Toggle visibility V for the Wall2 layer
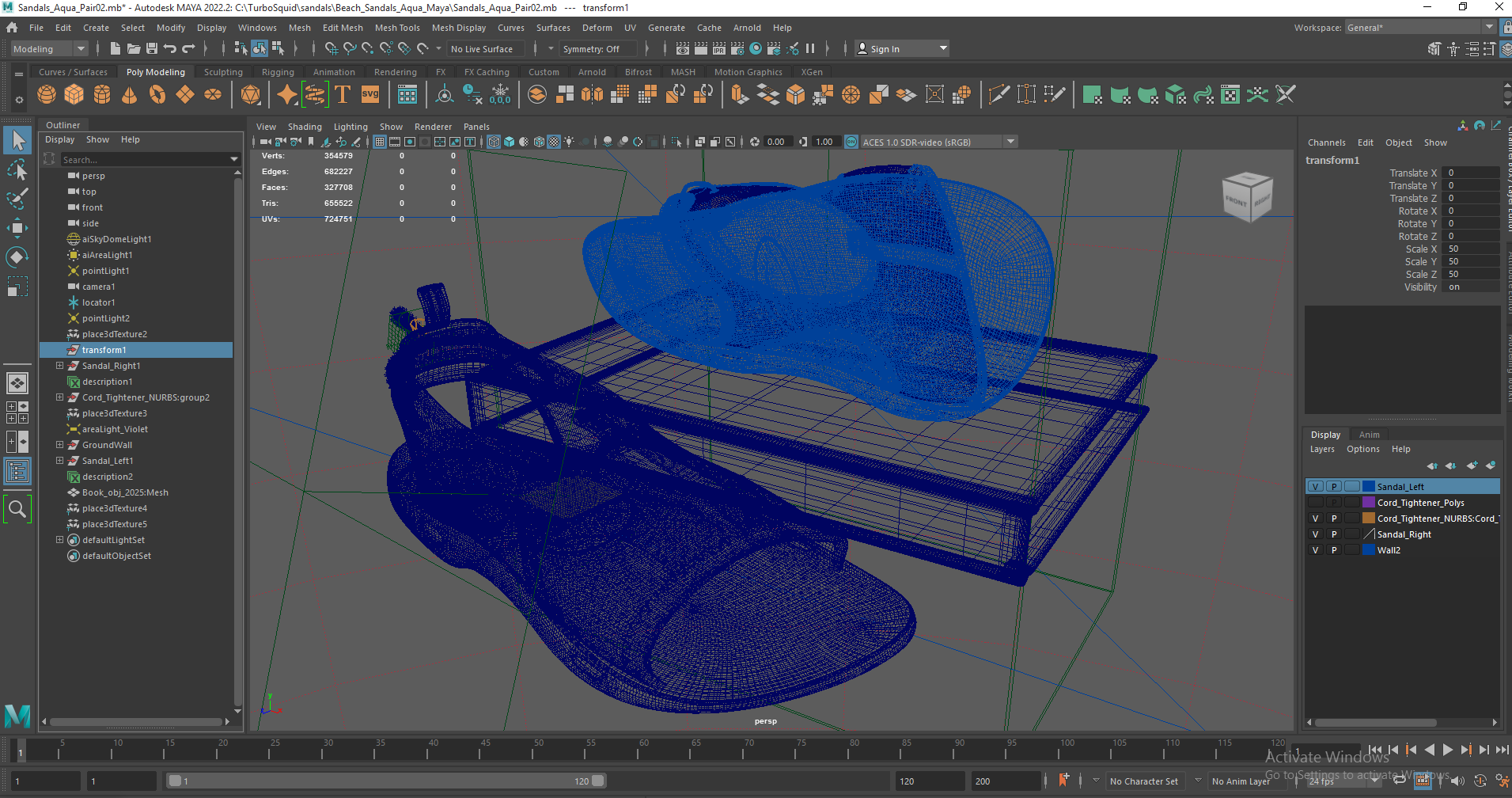 point(1315,549)
